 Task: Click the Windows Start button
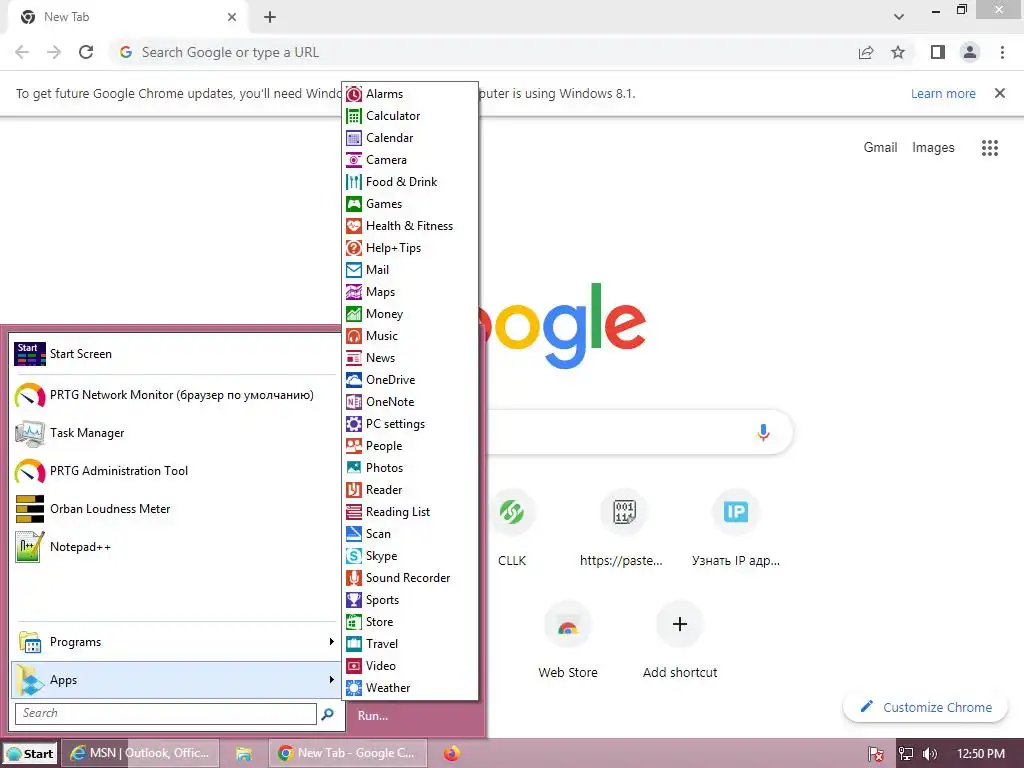(30, 754)
